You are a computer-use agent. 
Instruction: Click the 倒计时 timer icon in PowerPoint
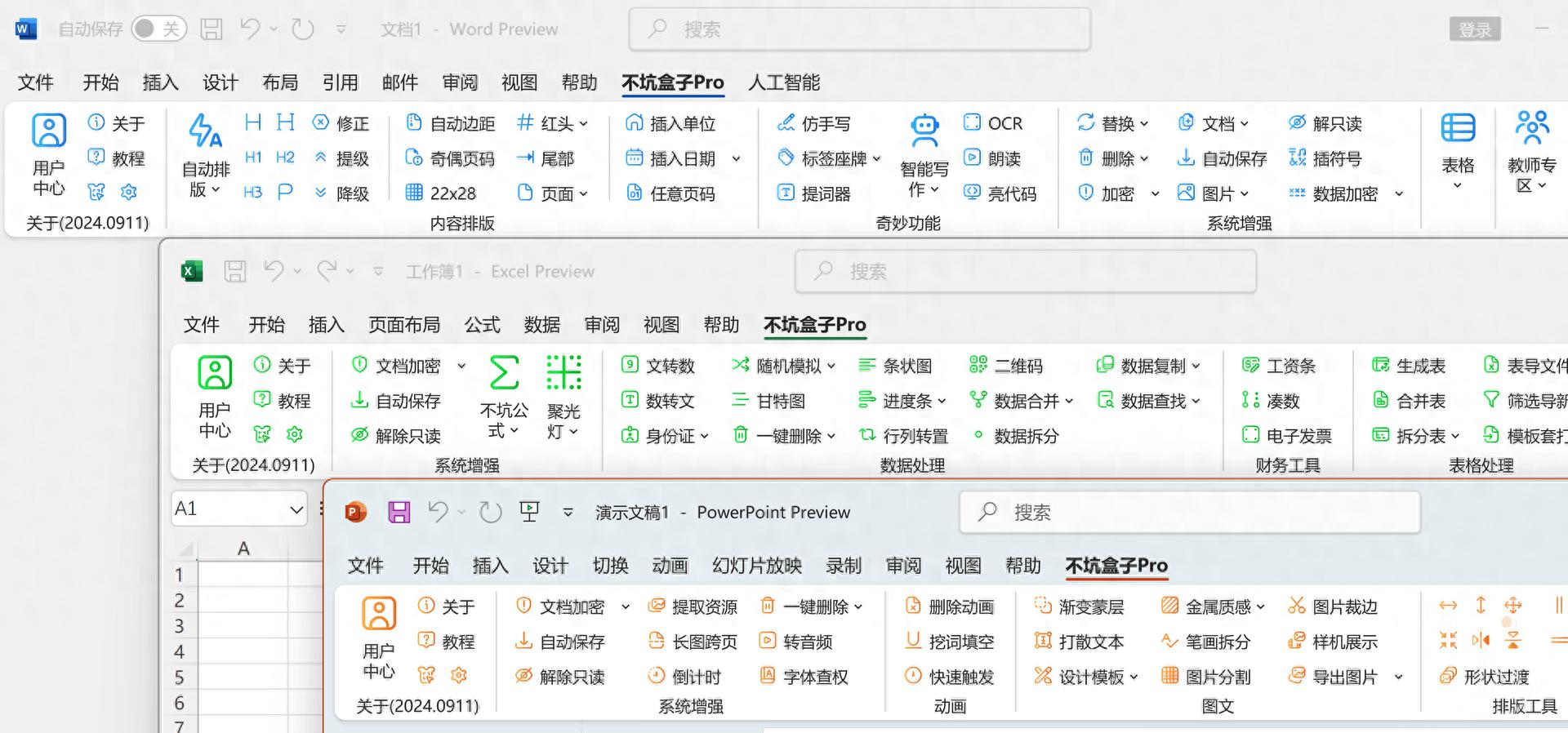click(657, 676)
